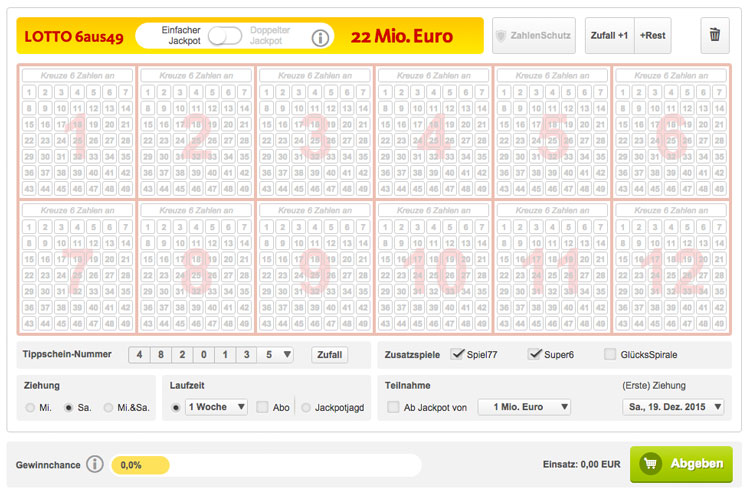Open the jackpot info icon in the yellow banner
This screenshot has height=494, width=750.
320,38
